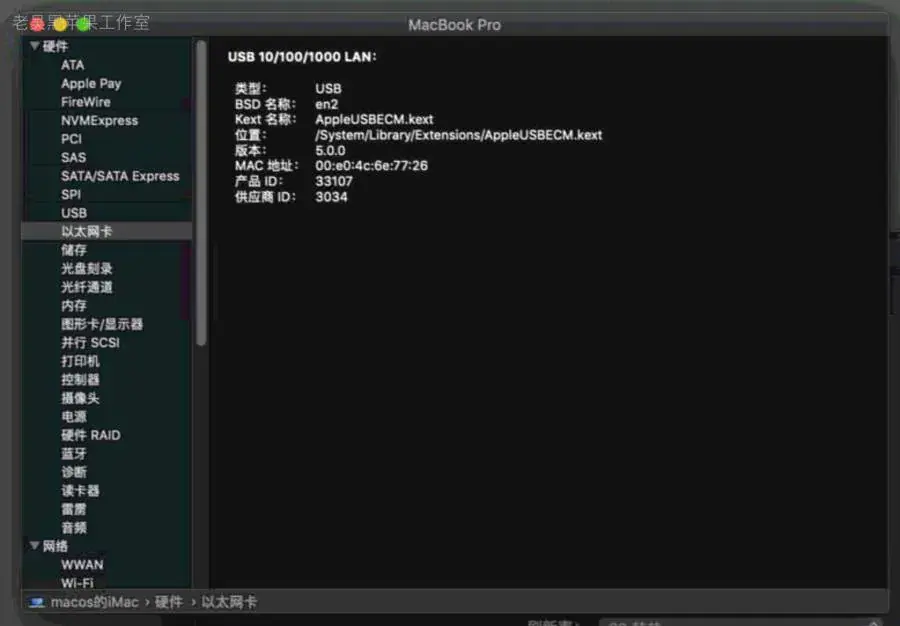Viewport: 900px width, 626px height.
Task: Select SAS in the sidebar
Action: tap(73, 158)
